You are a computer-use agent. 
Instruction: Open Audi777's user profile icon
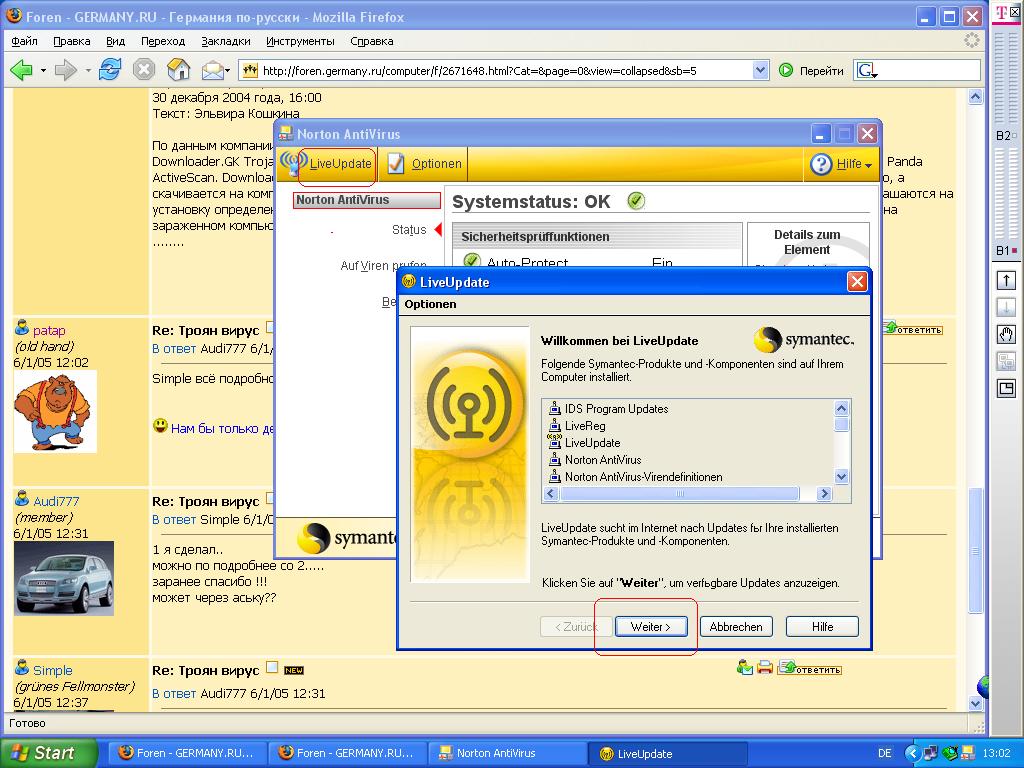22,499
